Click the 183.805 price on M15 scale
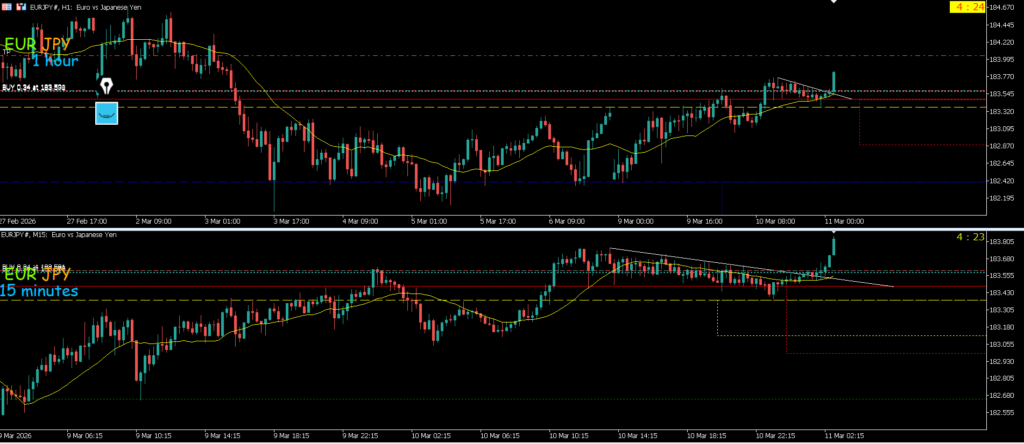This screenshot has width=1024, height=444. click(1003, 241)
